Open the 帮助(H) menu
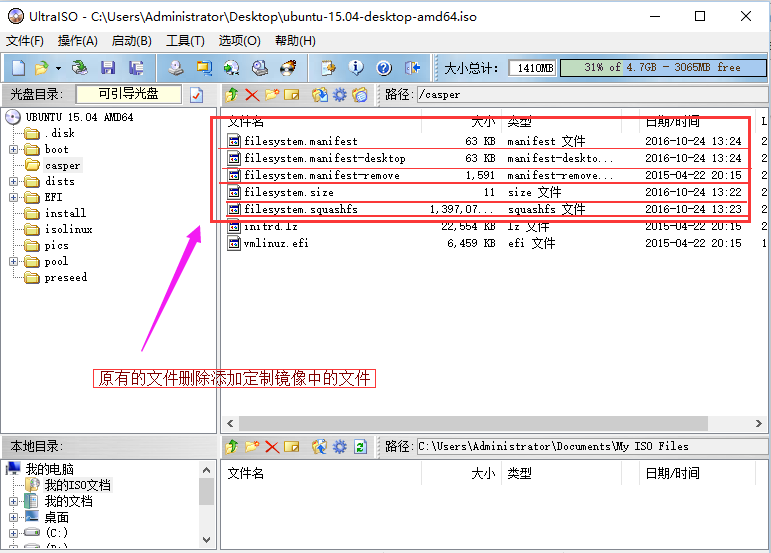 295,41
